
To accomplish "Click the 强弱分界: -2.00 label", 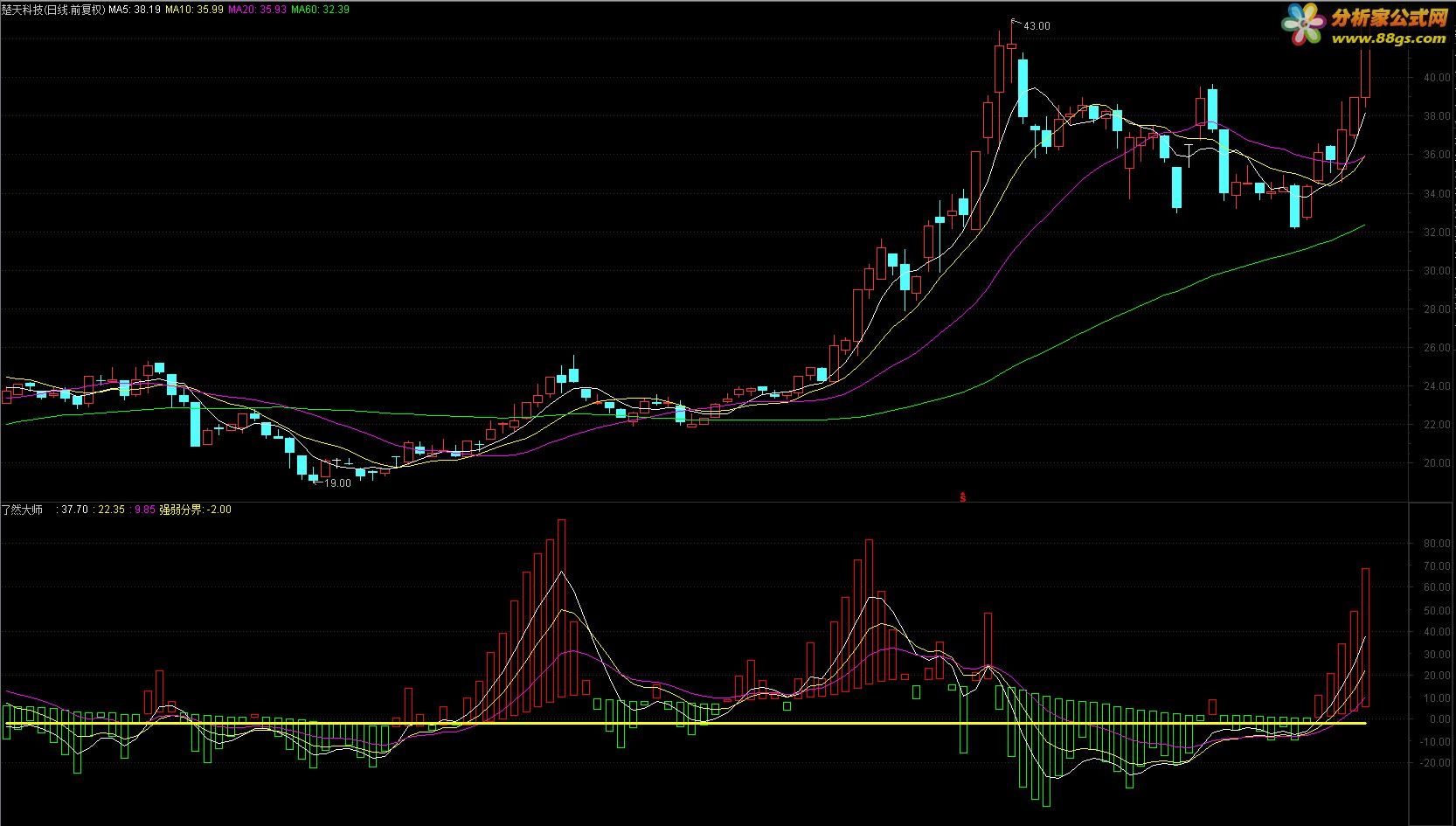I will pos(195,510).
